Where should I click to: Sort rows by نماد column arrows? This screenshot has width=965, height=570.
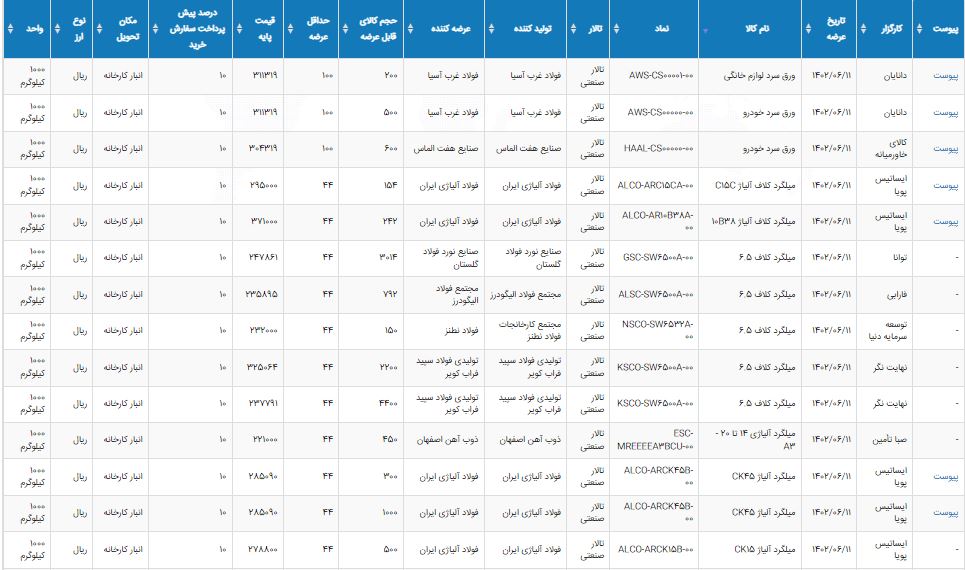(616, 29)
